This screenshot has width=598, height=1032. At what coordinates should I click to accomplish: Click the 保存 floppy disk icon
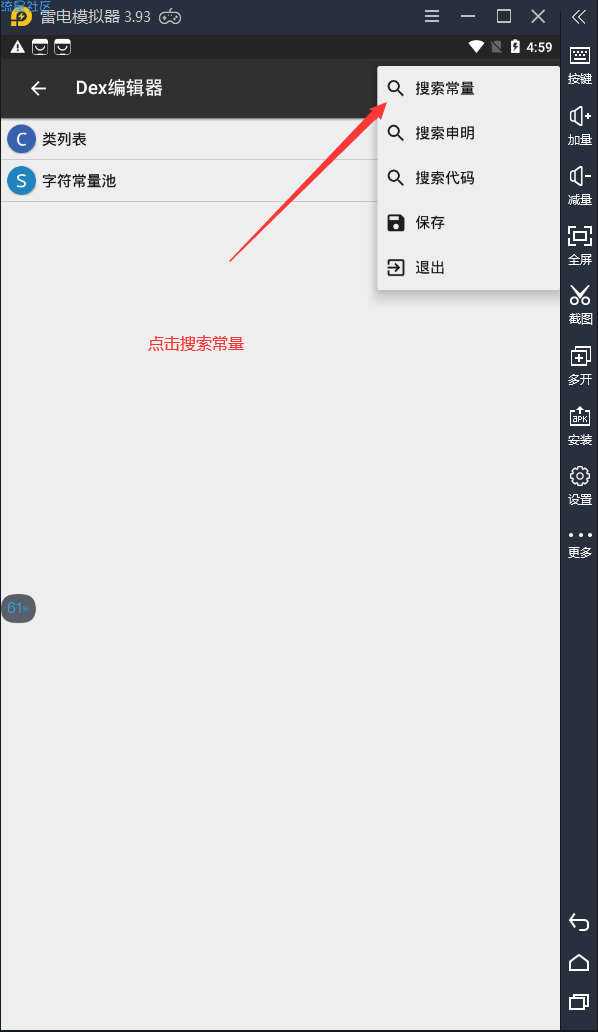(x=395, y=222)
